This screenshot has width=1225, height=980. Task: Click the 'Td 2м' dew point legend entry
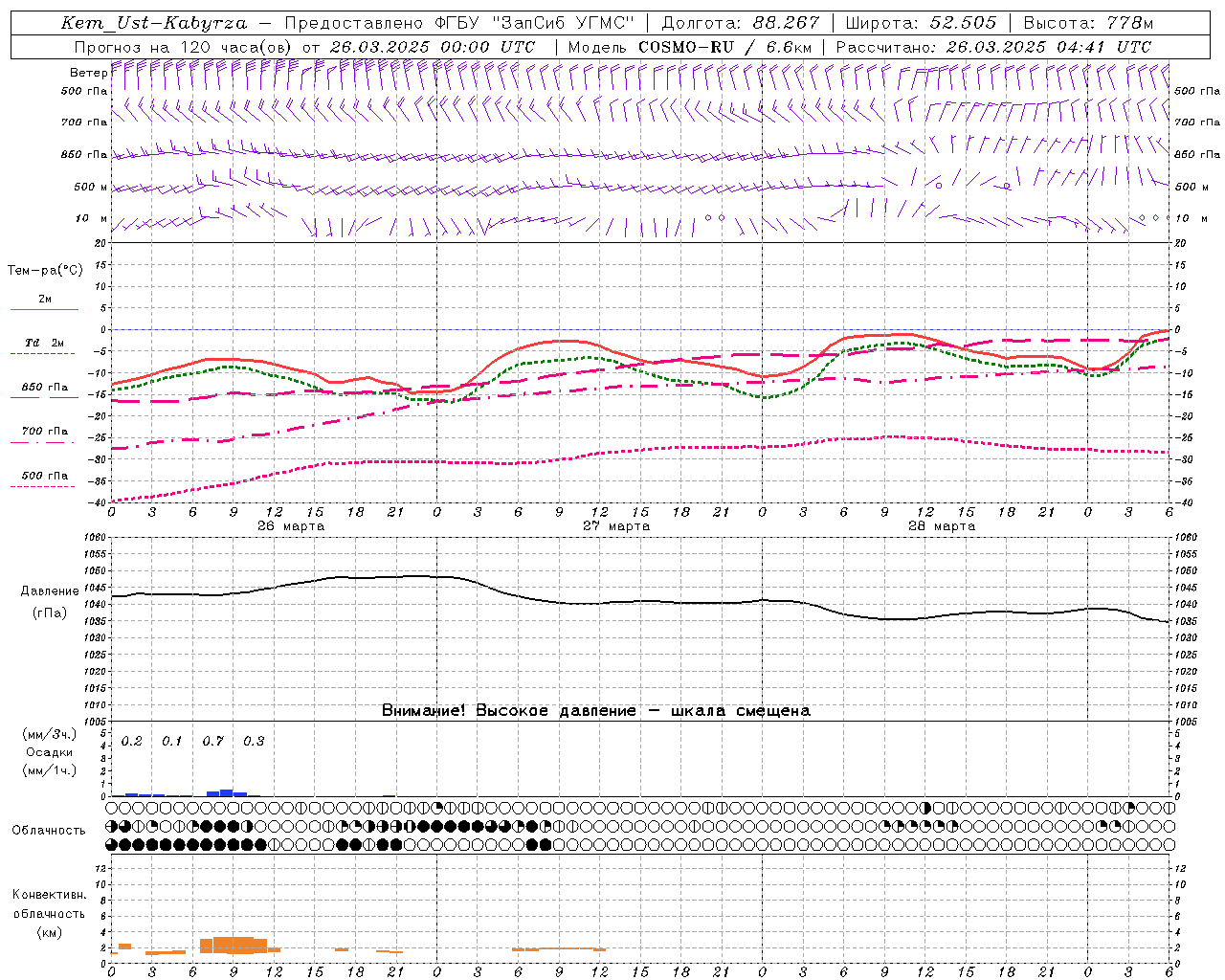(45, 343)
